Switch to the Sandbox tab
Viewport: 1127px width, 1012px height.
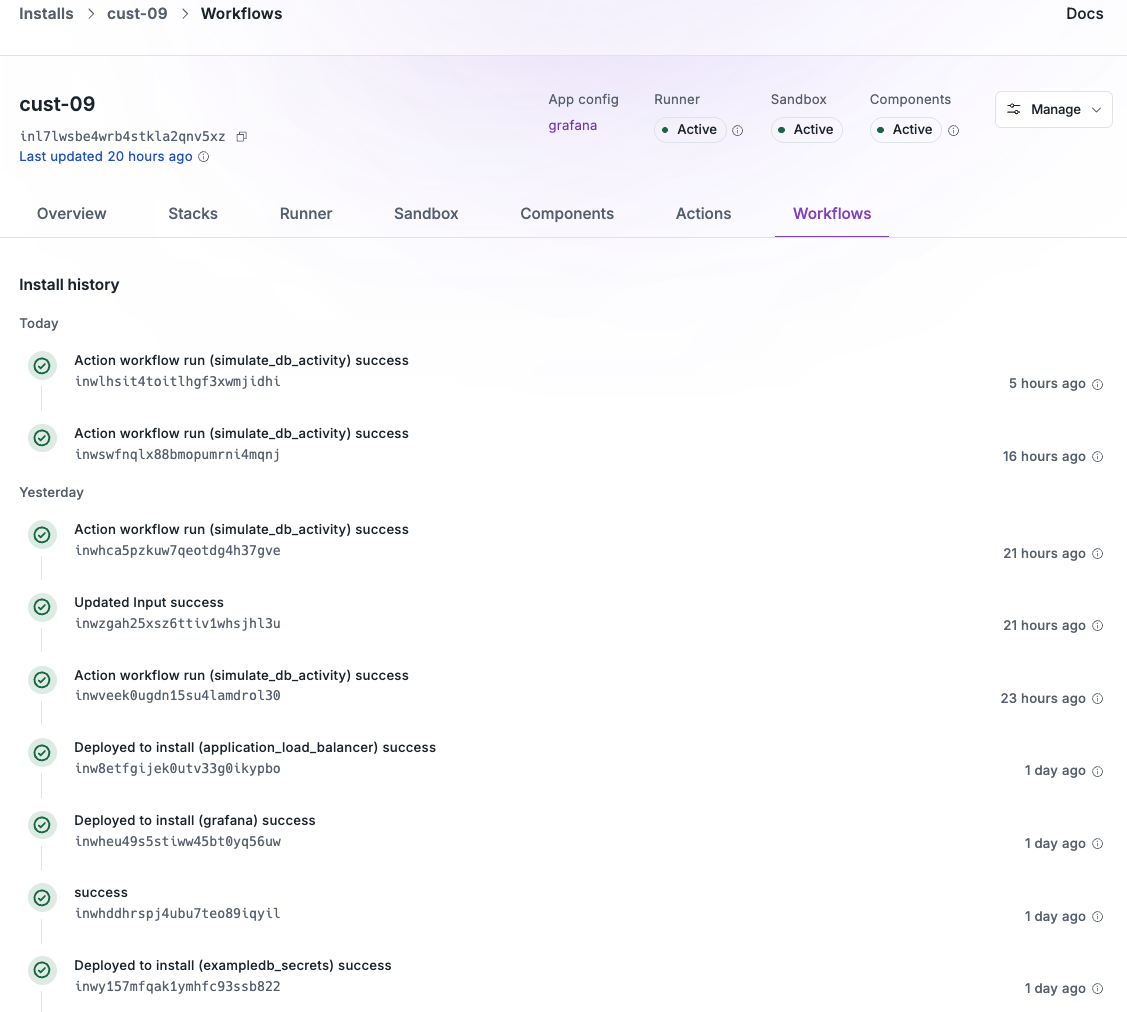425,213
